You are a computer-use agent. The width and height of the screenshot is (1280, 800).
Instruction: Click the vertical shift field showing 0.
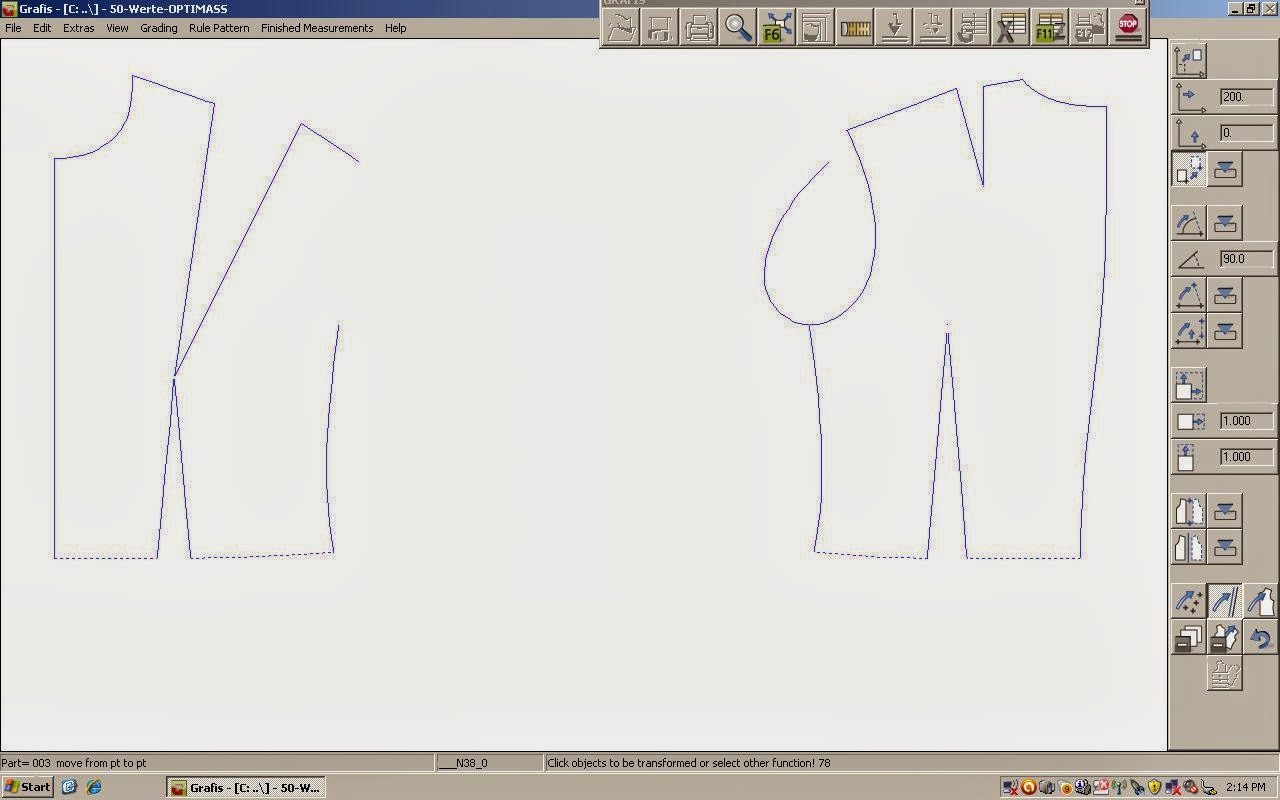click(1247, 133)
